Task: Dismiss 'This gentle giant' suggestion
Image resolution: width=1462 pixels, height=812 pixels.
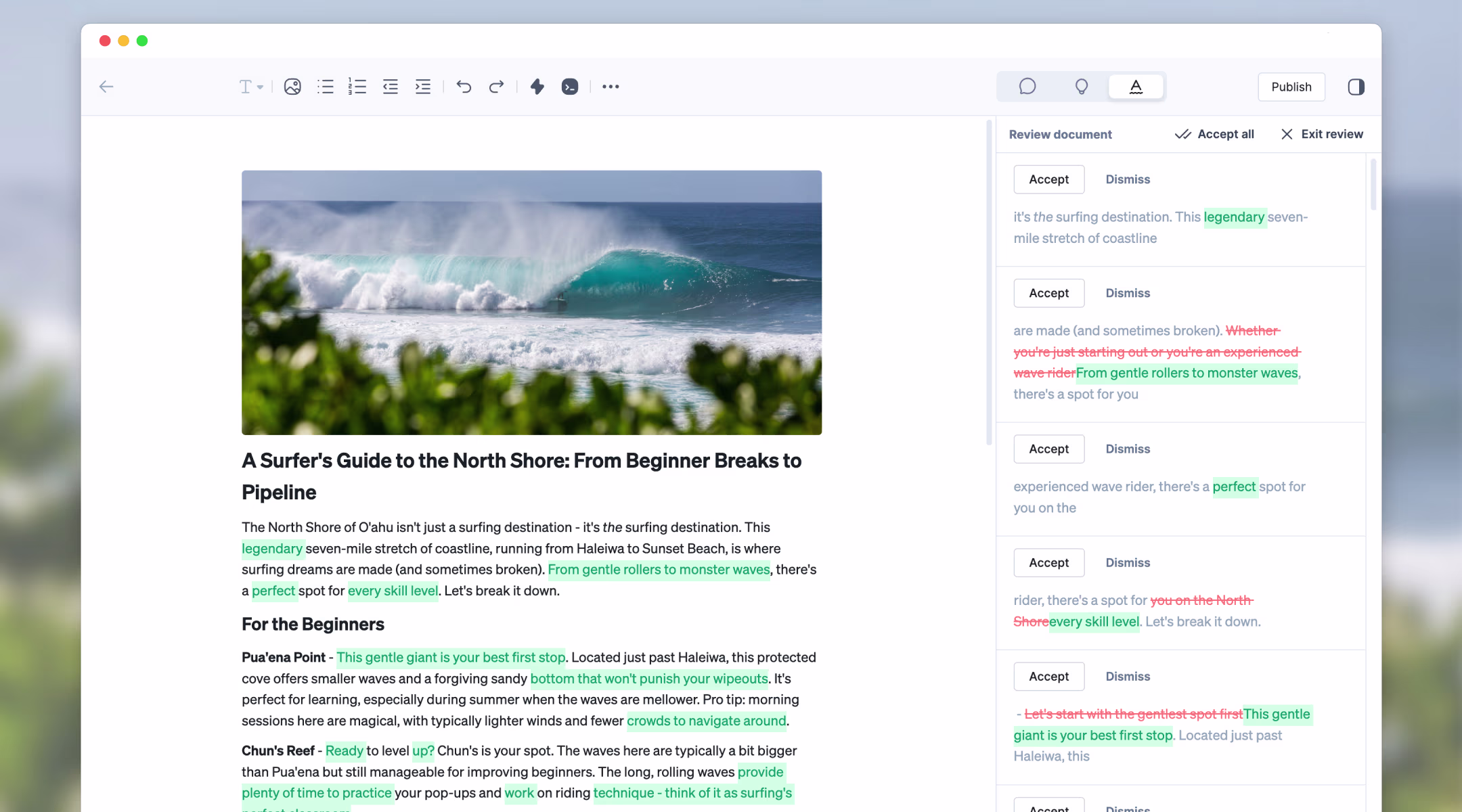Action: tap(1128, 676)
